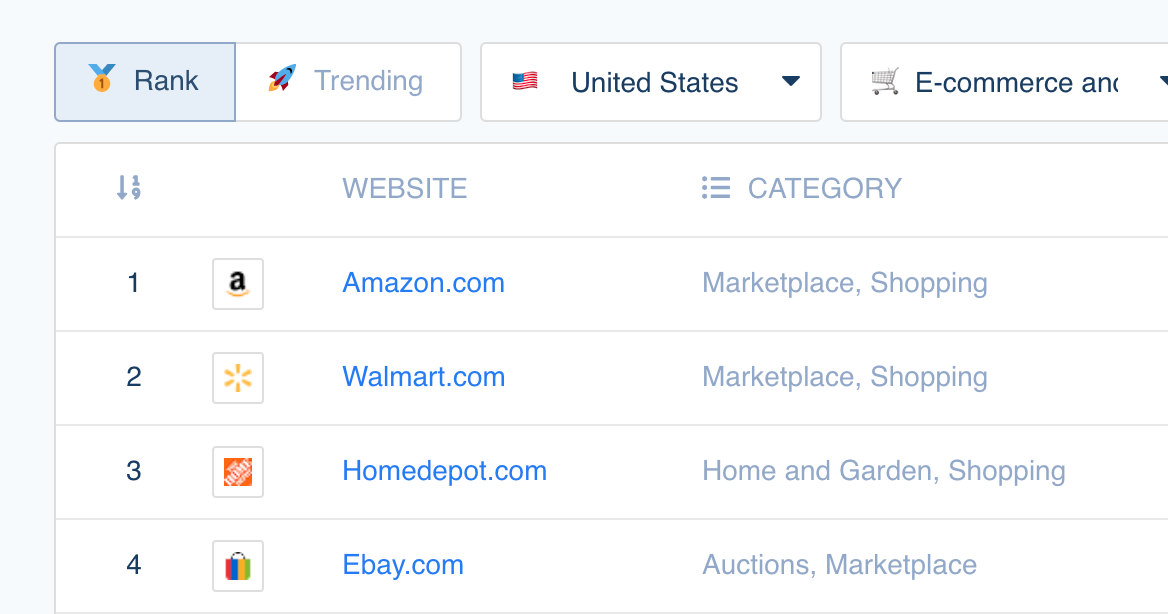Visit the Homedepot.com link
Viewport: 1168px width, 614px height.
[x=444, y=471]
